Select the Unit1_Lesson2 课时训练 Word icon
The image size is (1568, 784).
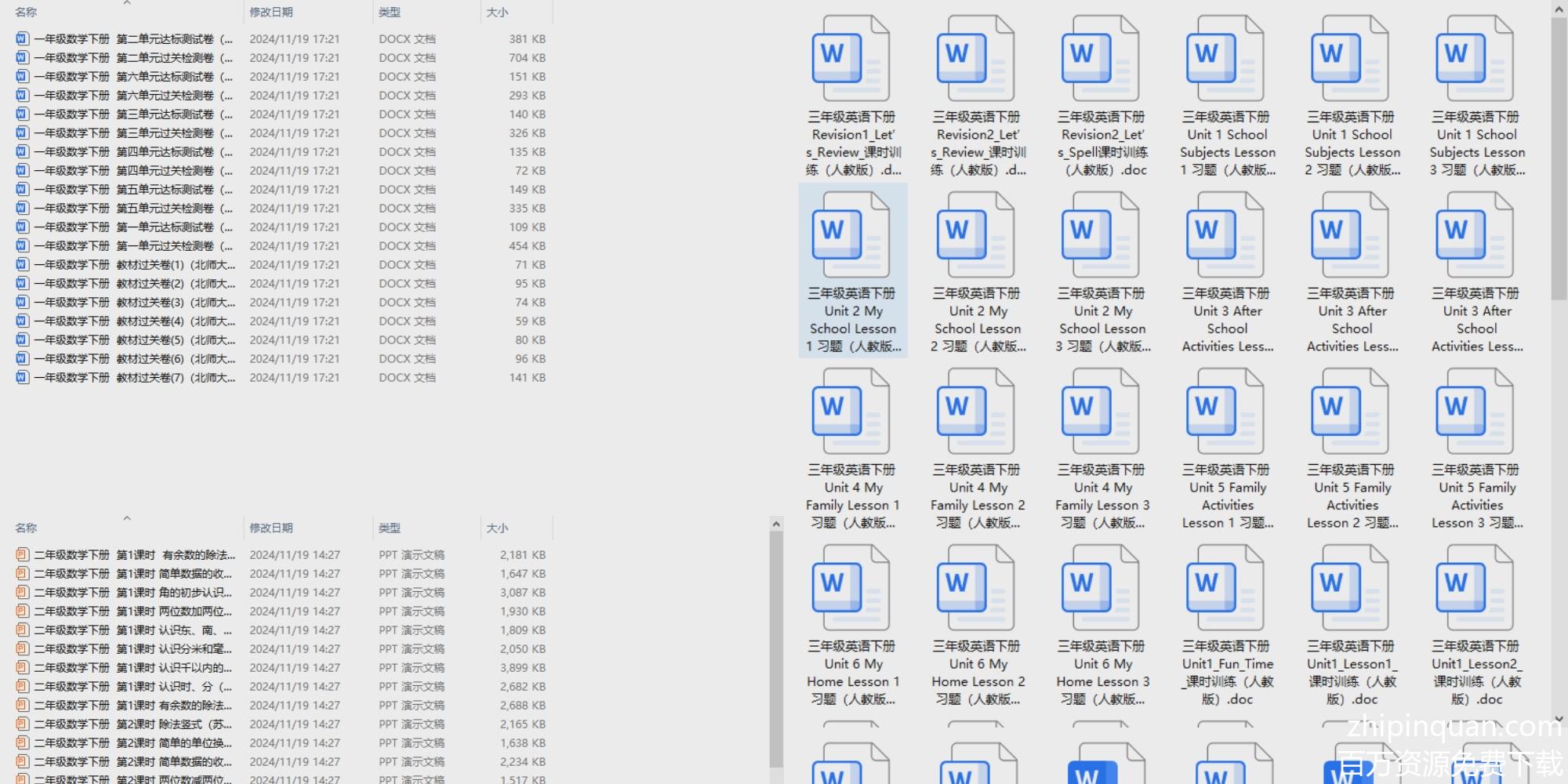tap(1475, 589)
